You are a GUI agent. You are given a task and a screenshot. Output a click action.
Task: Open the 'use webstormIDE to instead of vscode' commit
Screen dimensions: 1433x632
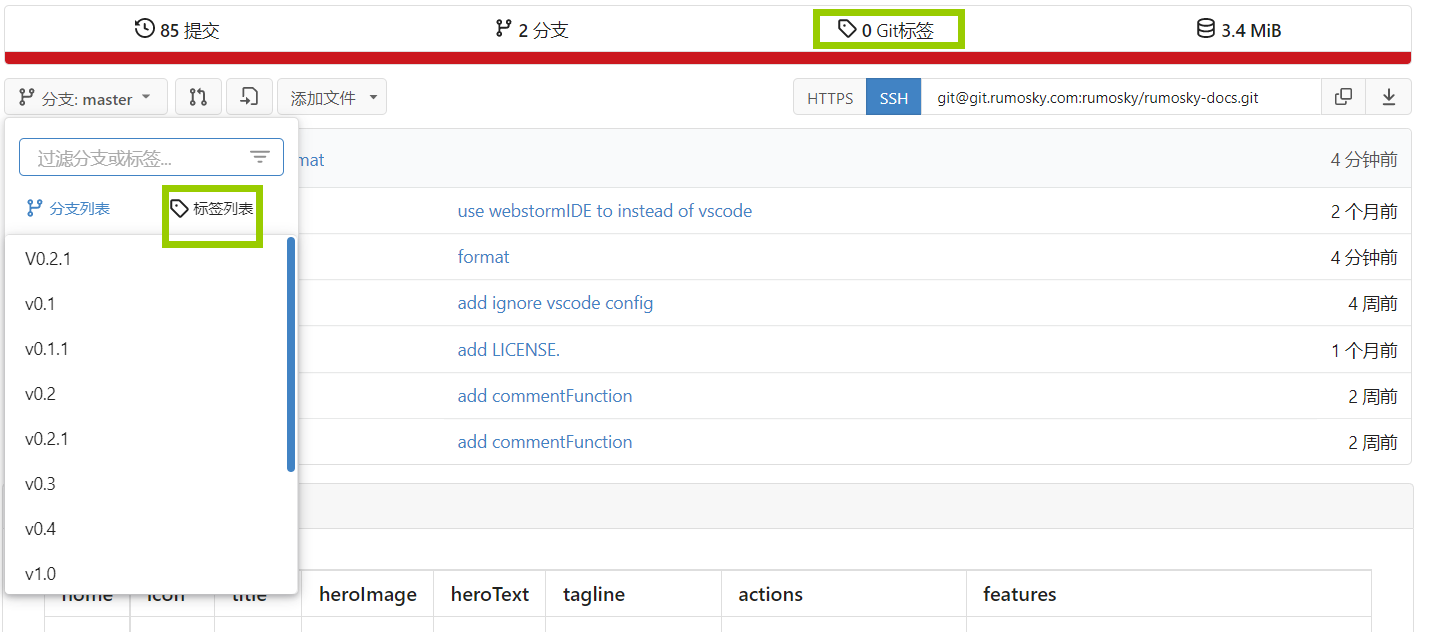click(x=604, y=210)
